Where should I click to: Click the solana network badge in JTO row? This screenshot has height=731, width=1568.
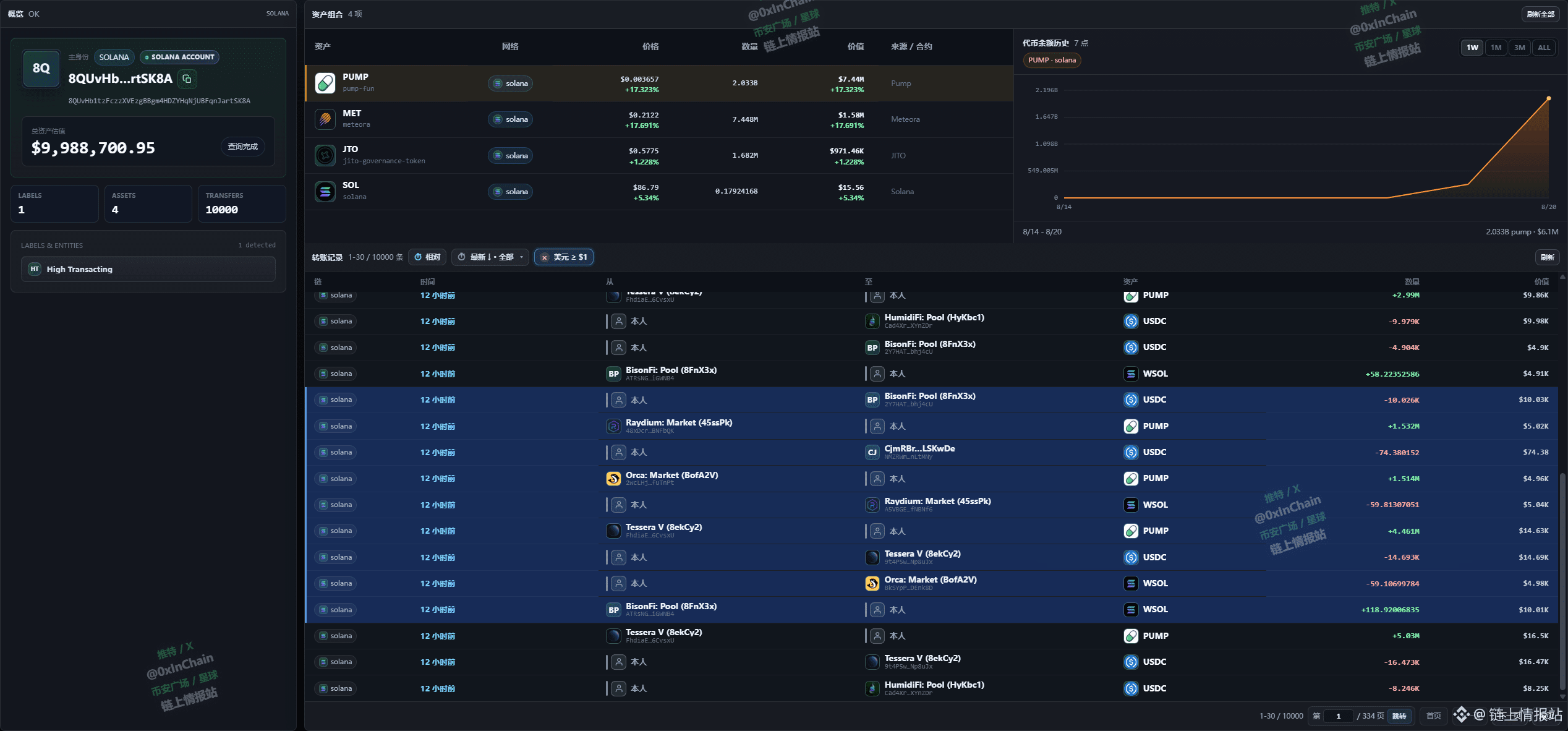click(x=510, y=155)
